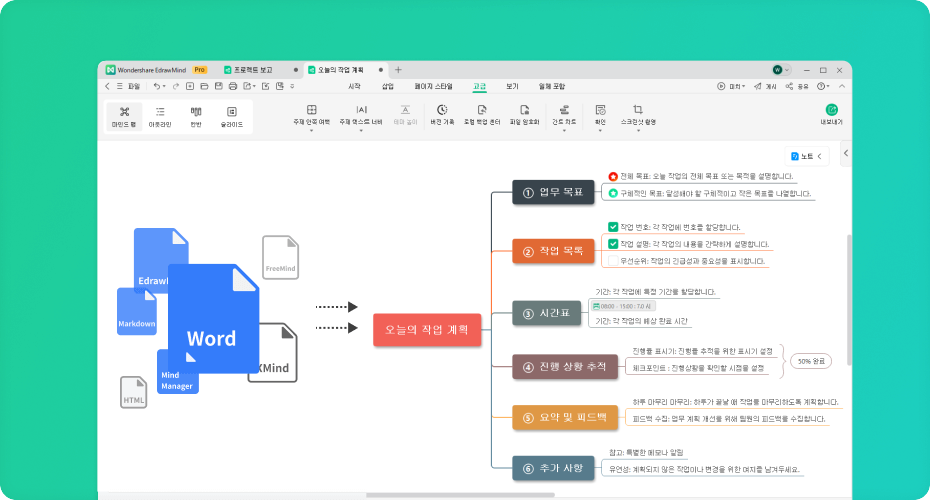The width and height of the screenshot is (930, 500).
Task: Click the central '오늘의 작업 계획' topic
Action: pyautogui.click(x=427, y=330)
